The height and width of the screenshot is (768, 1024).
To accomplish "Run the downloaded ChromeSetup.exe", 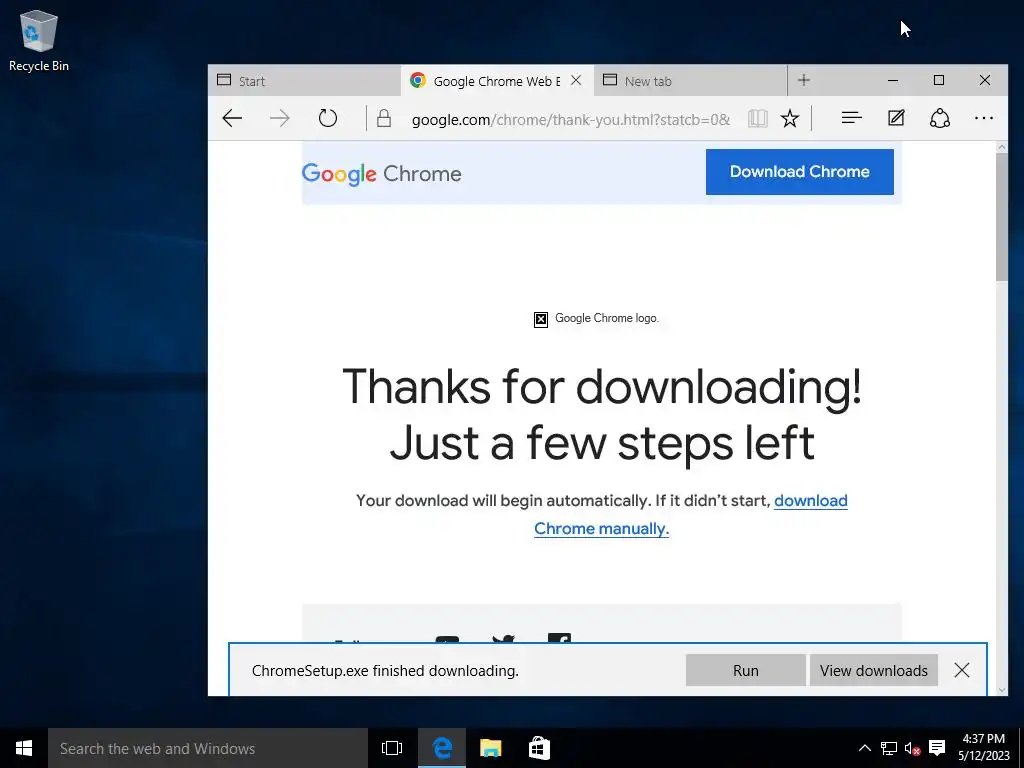I will pyautogui.click(x=745, y=671).
